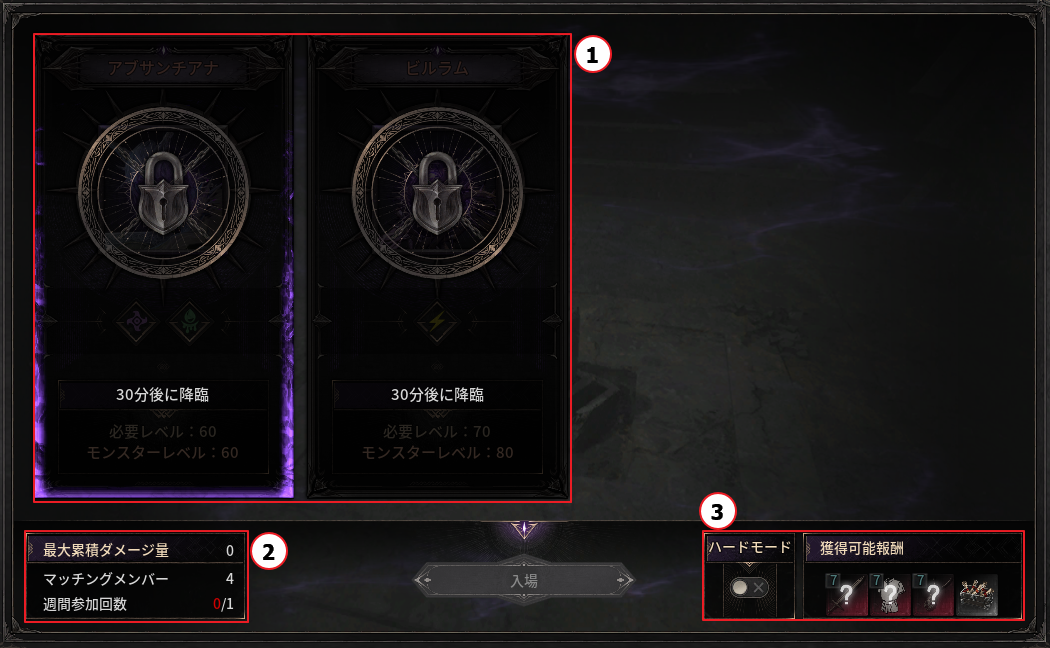
Task: Open the treasure chest reward icon
Action: [x=976, y=594]
